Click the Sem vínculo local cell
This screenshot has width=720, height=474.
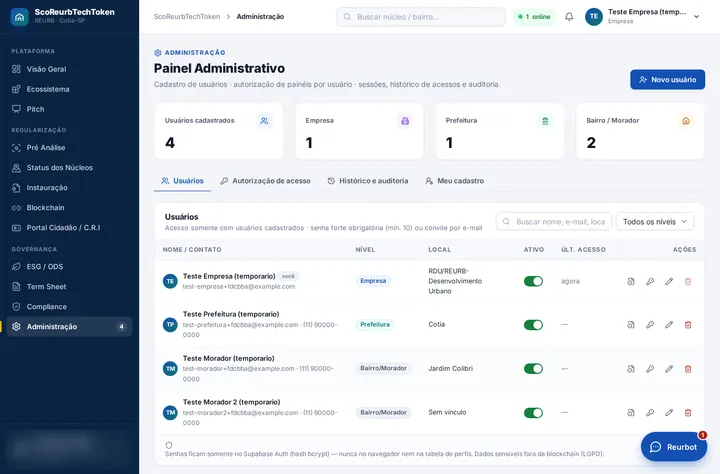click(447, 412)
